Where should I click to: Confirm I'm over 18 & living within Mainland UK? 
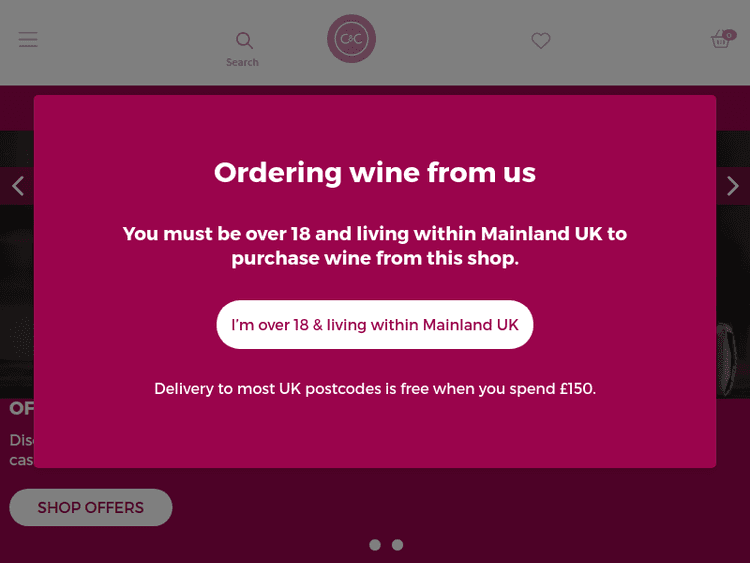tap(375, 325)
